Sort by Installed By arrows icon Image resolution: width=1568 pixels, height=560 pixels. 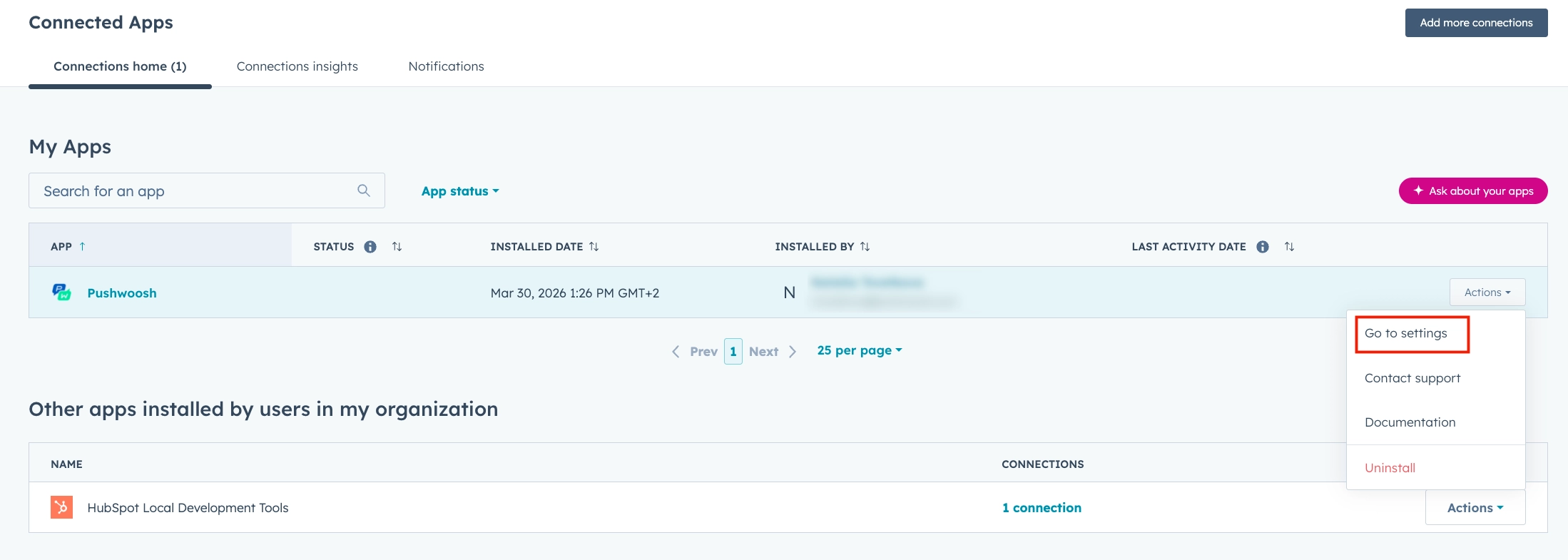[x=865, y=247]
